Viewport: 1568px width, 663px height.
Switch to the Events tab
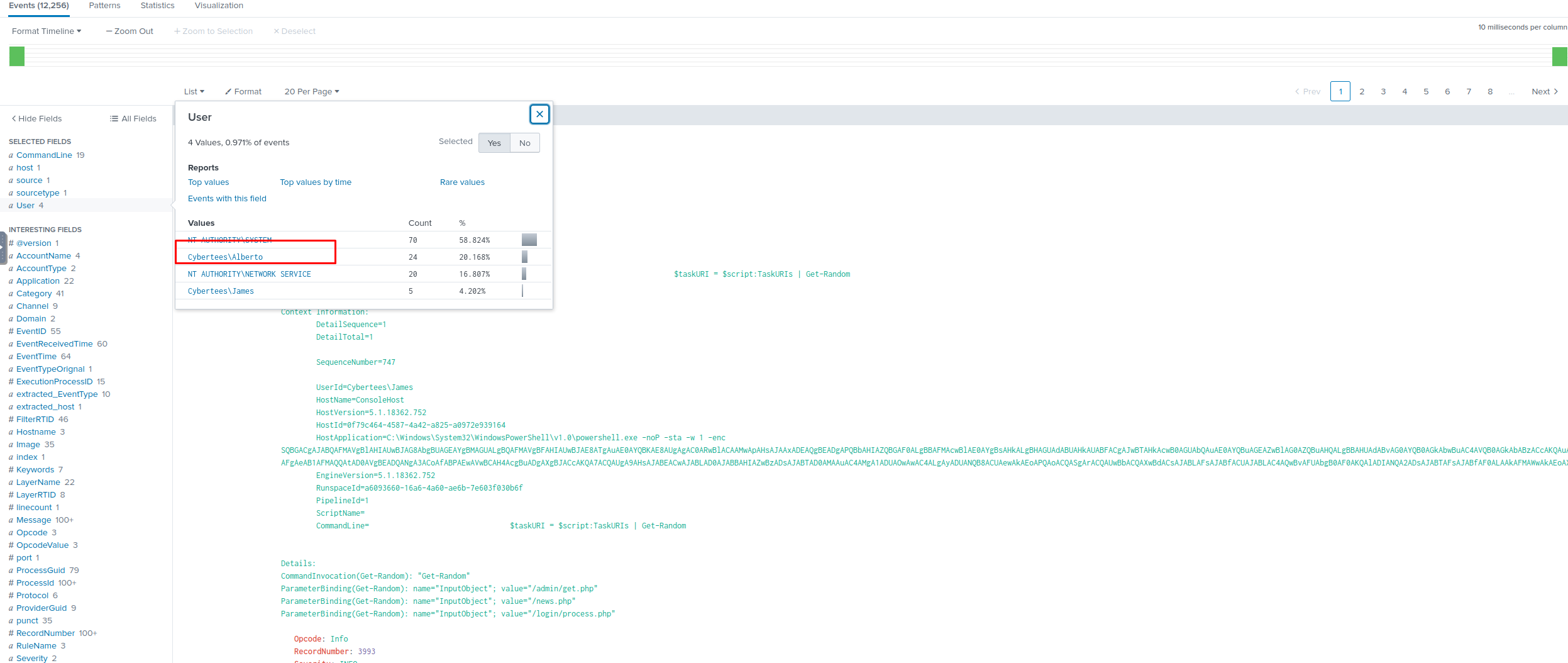39,6
